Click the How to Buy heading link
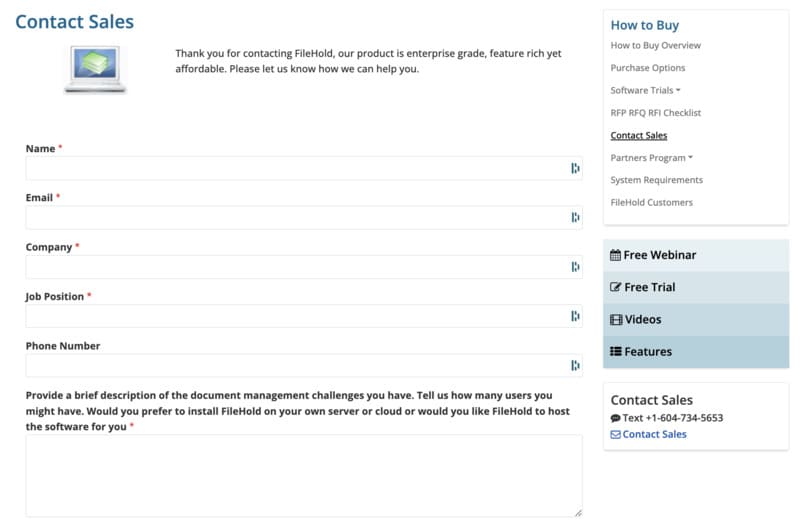The width and height of the screenshot is (800, 526). tap(644, 25)
